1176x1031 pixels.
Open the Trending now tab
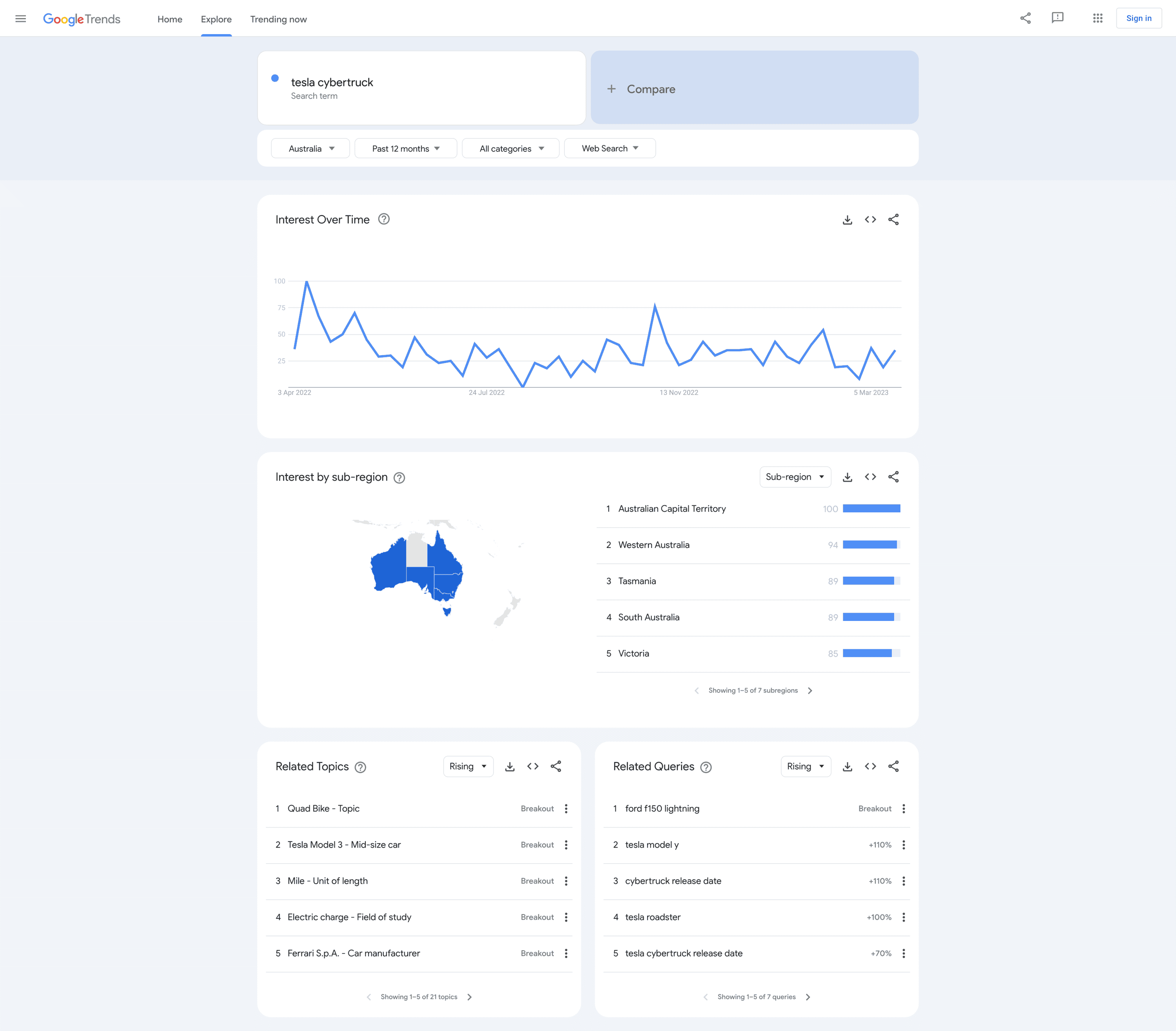[278, 19]
